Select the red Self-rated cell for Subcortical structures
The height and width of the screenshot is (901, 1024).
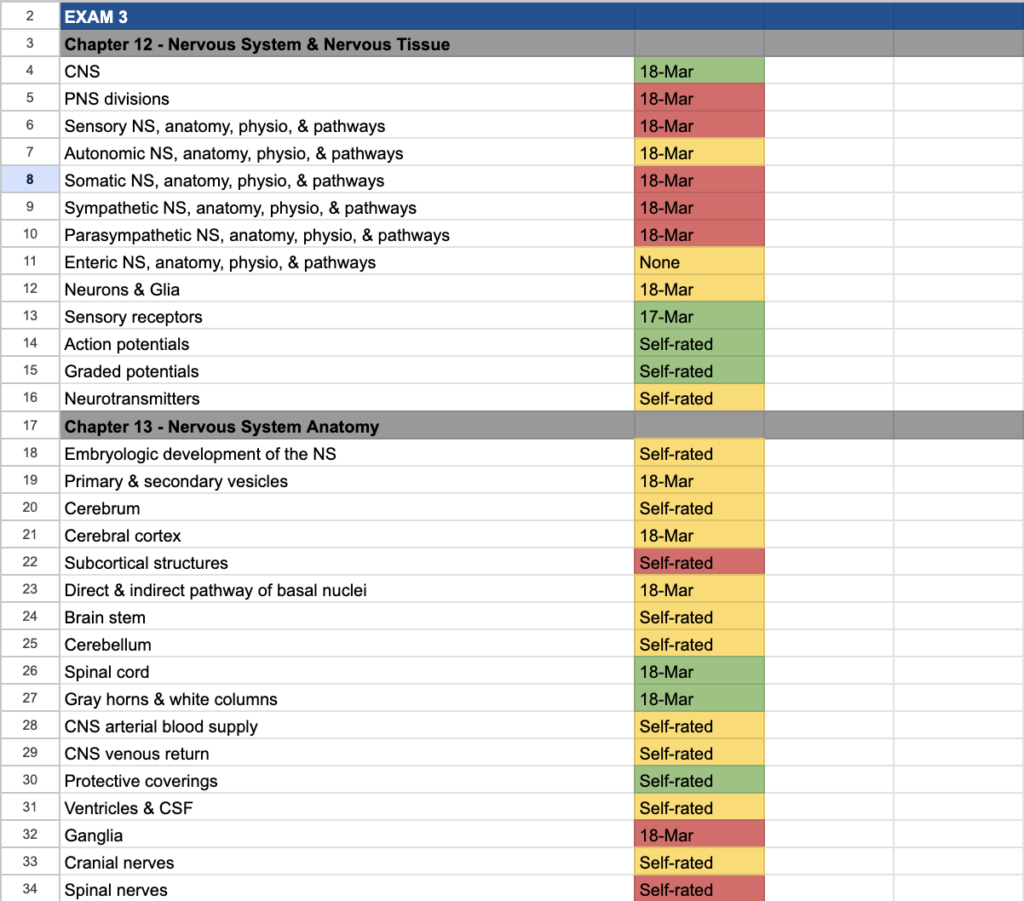click(x=699, y=563)
